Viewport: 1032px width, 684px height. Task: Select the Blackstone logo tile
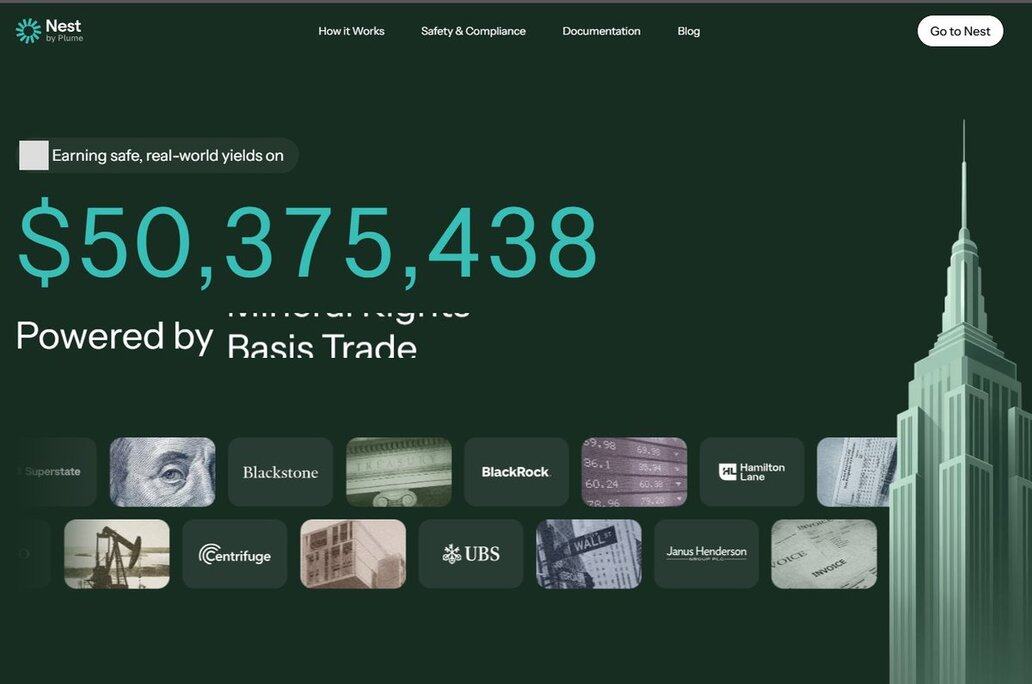[280, 472]
